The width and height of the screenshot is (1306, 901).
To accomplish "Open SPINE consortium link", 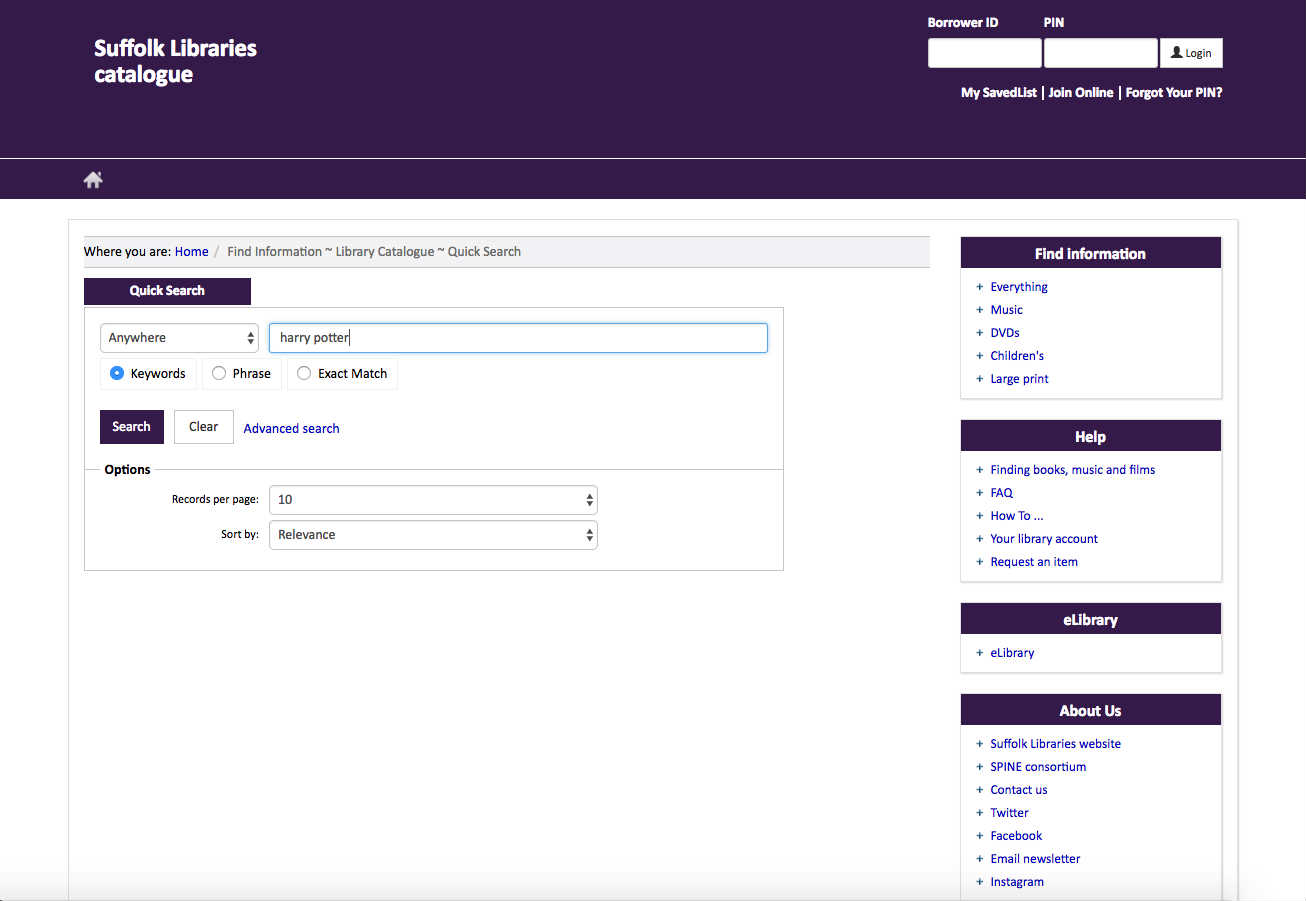I will (1038, 767).
